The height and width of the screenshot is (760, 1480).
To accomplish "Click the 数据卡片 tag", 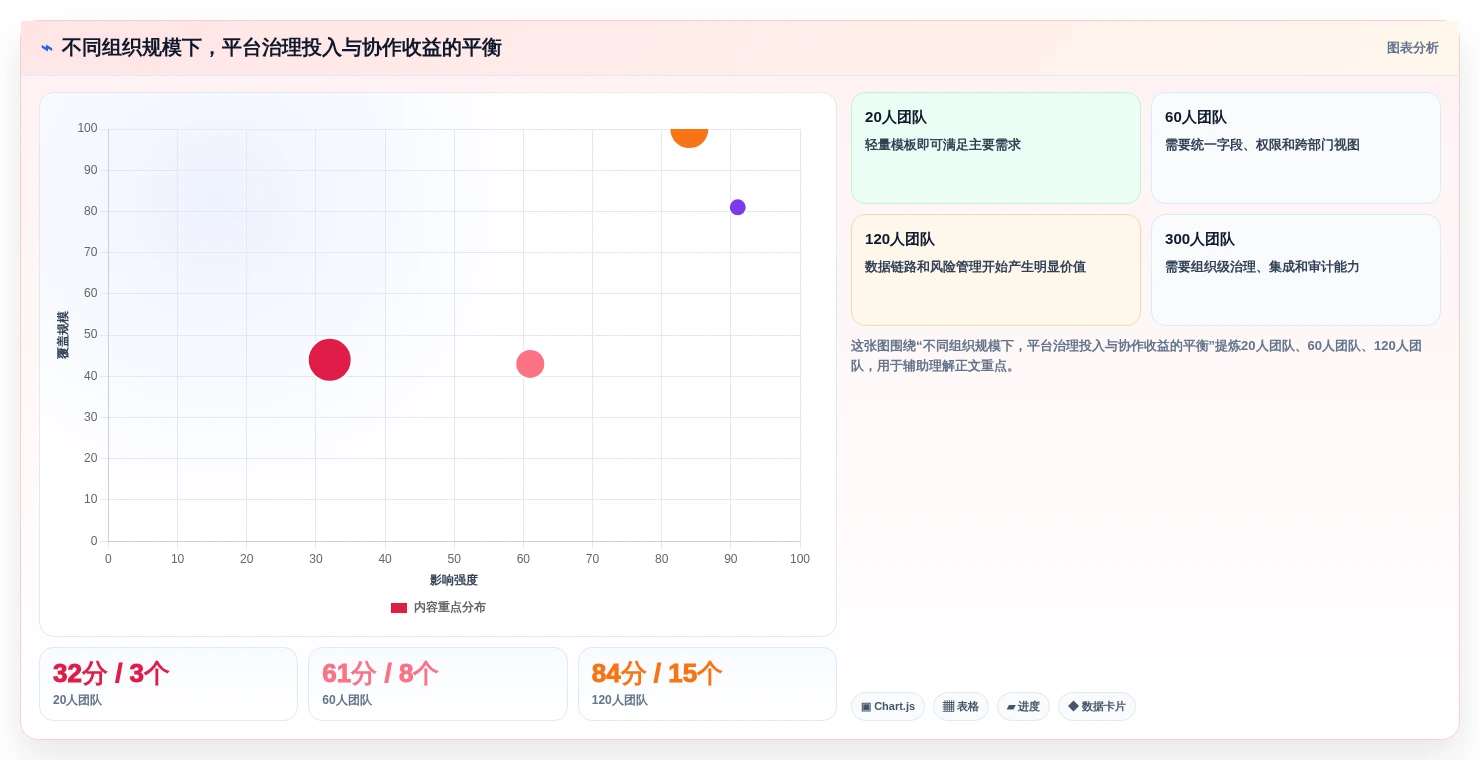I will tap(1097, 707).
